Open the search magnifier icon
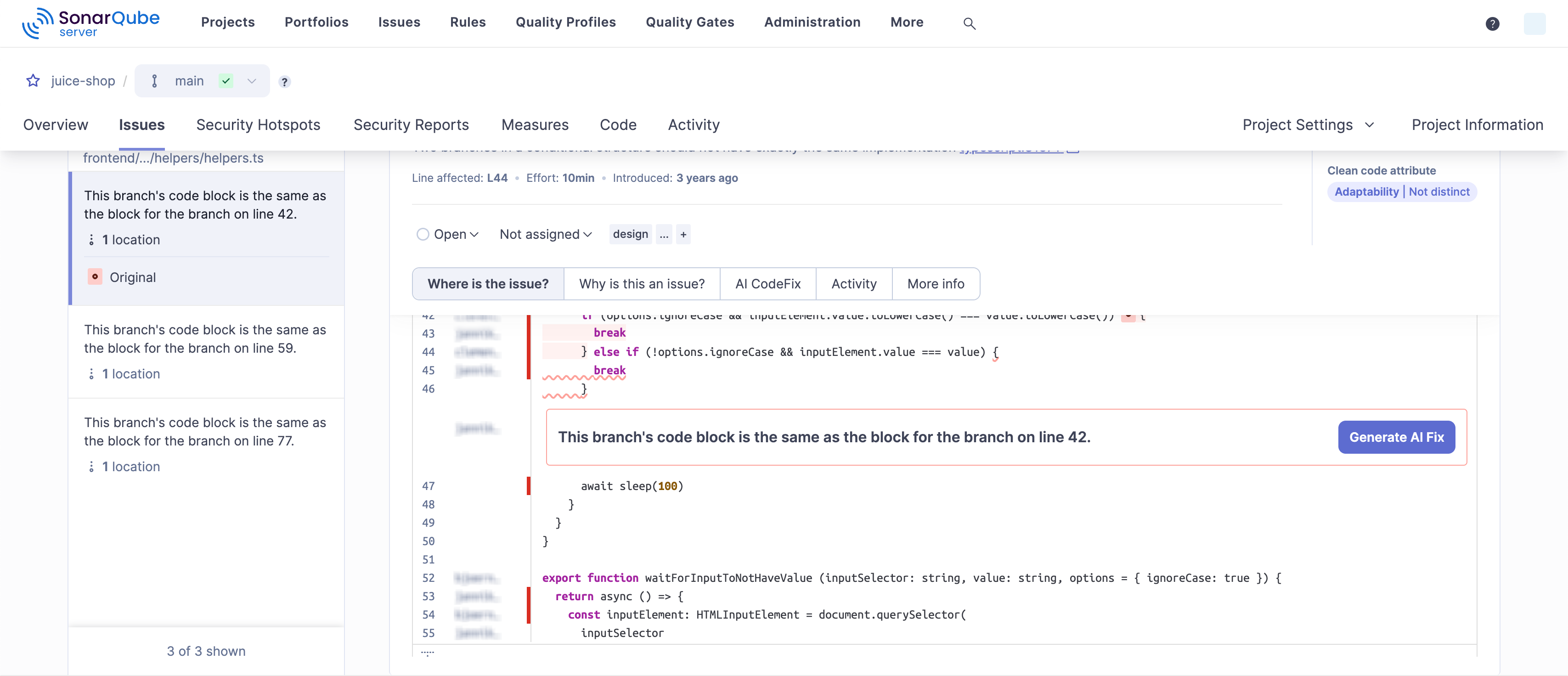 pyautogui.click(x=969, y=23)
